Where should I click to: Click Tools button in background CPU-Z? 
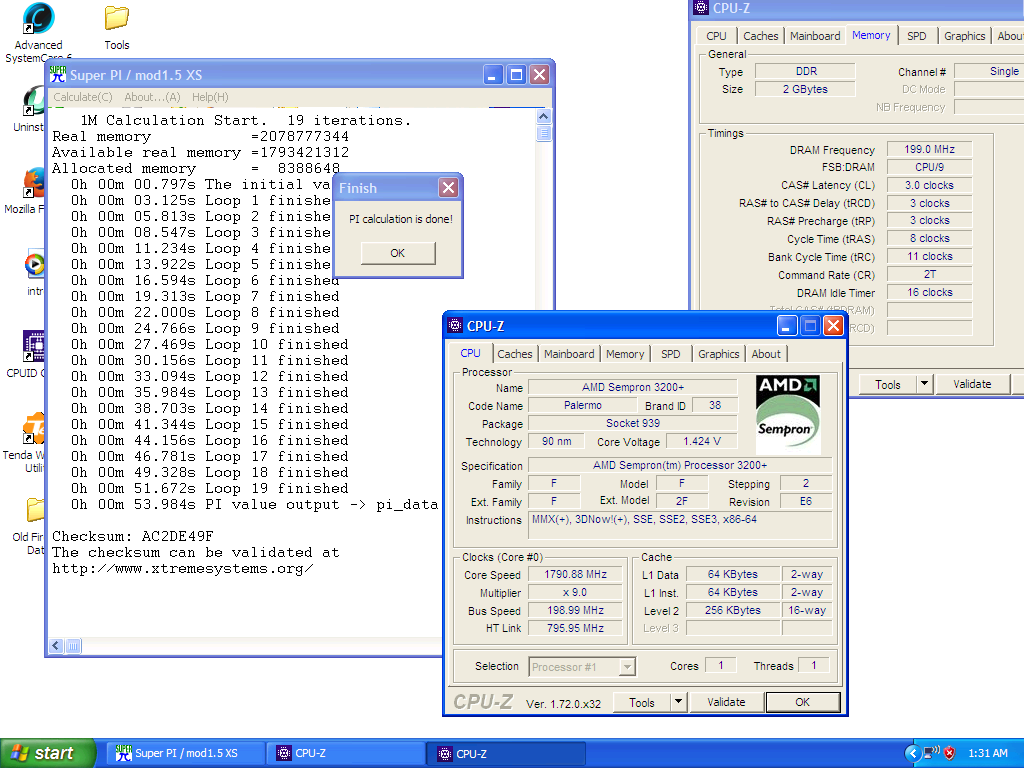(x=888, y=385)
